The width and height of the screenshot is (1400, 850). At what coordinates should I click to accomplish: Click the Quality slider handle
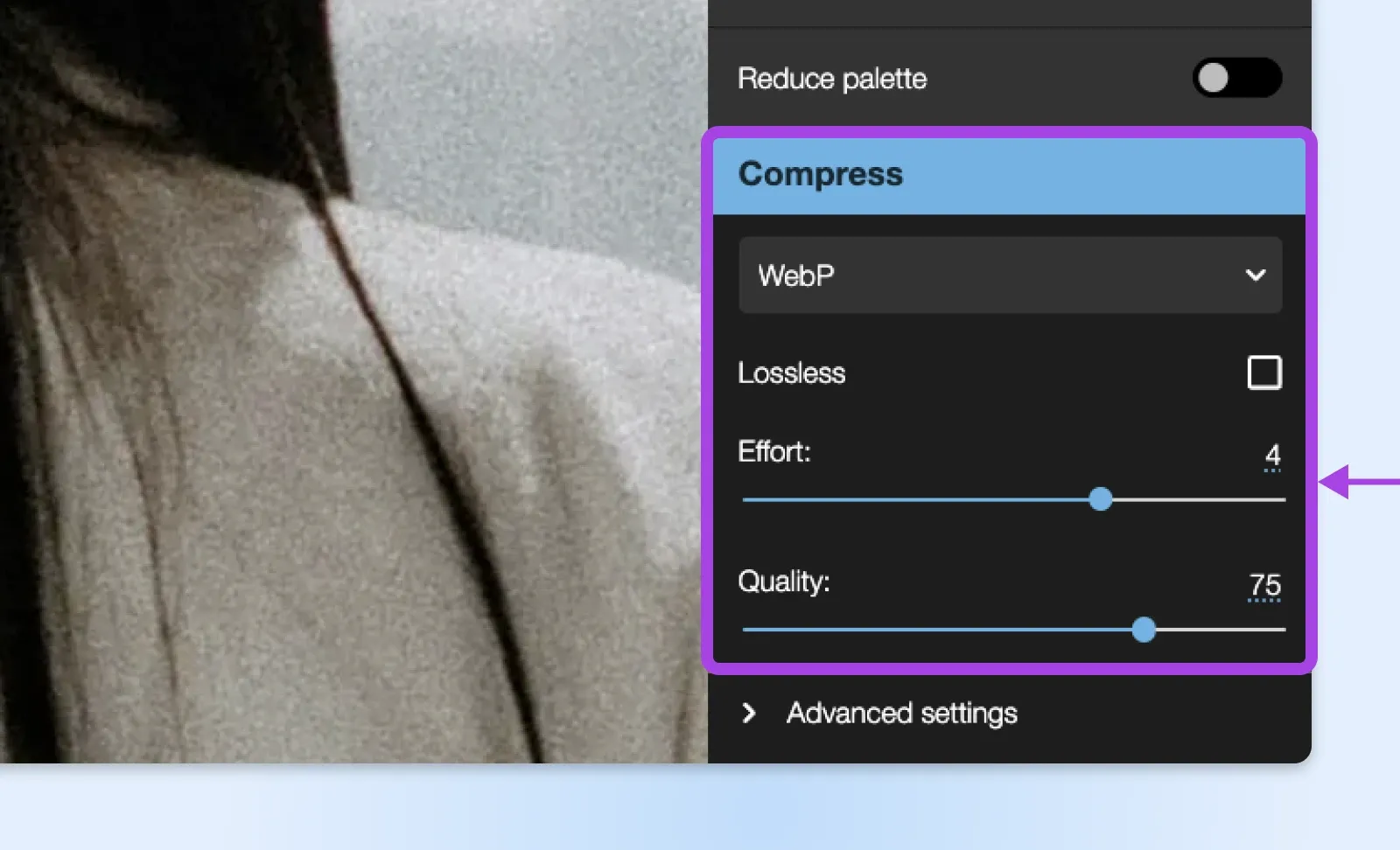1144,630
